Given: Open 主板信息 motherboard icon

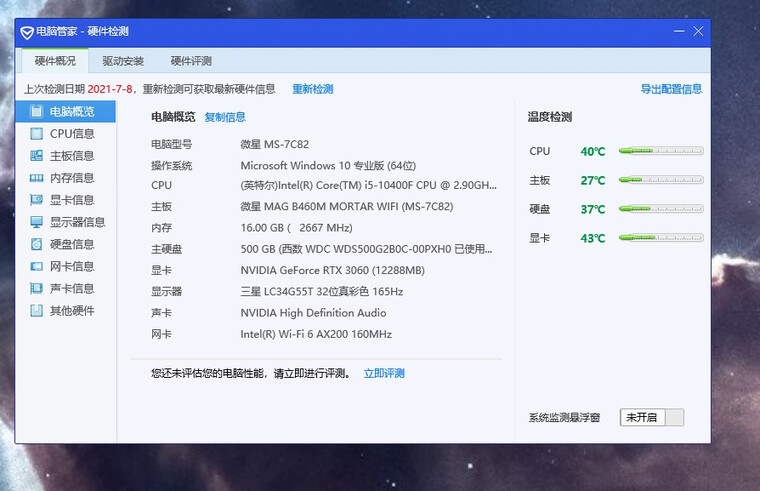Looking at the screenshot, I should point(36,156).
